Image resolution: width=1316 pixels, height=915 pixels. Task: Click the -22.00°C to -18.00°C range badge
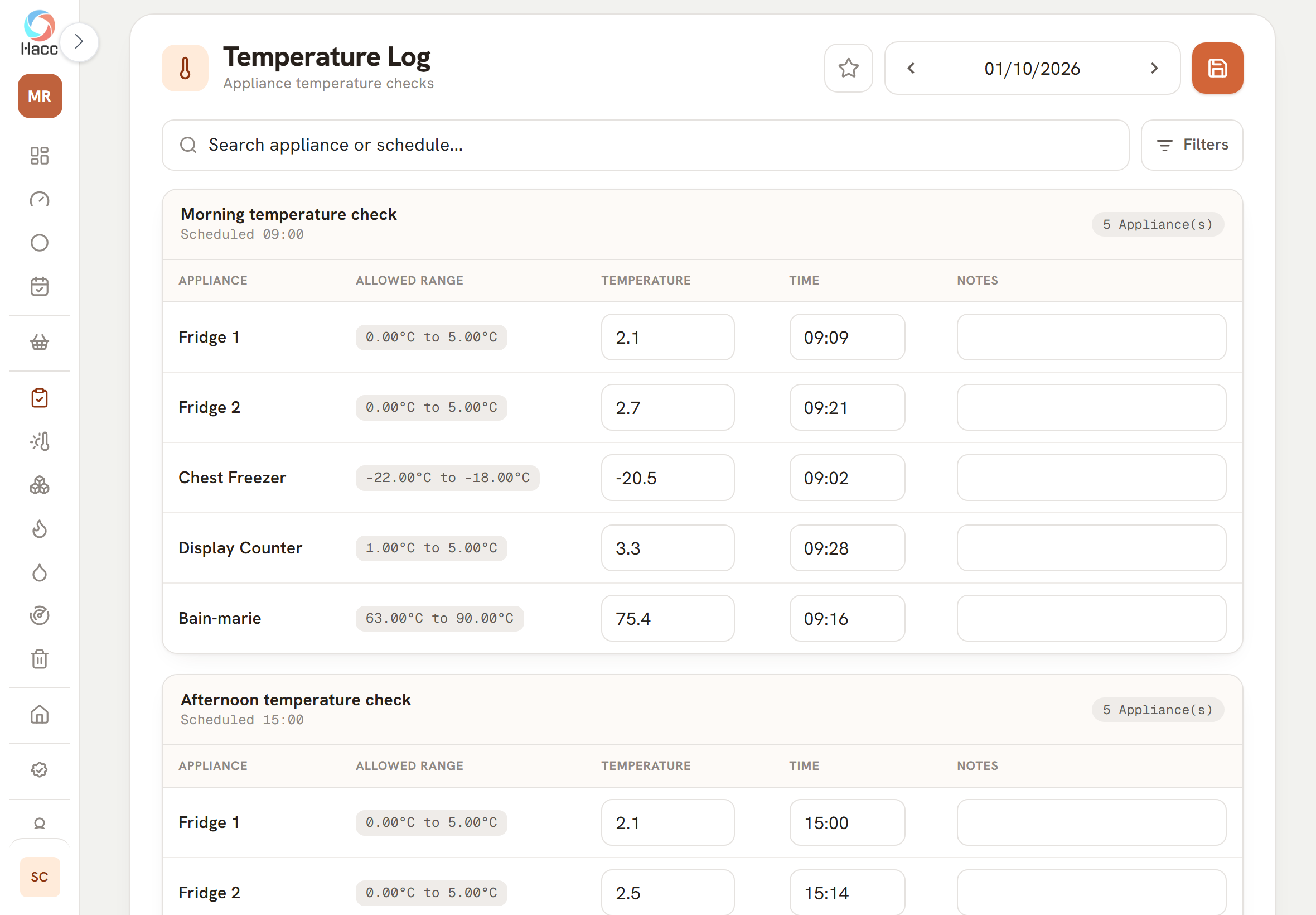click(x=447, y=478)
